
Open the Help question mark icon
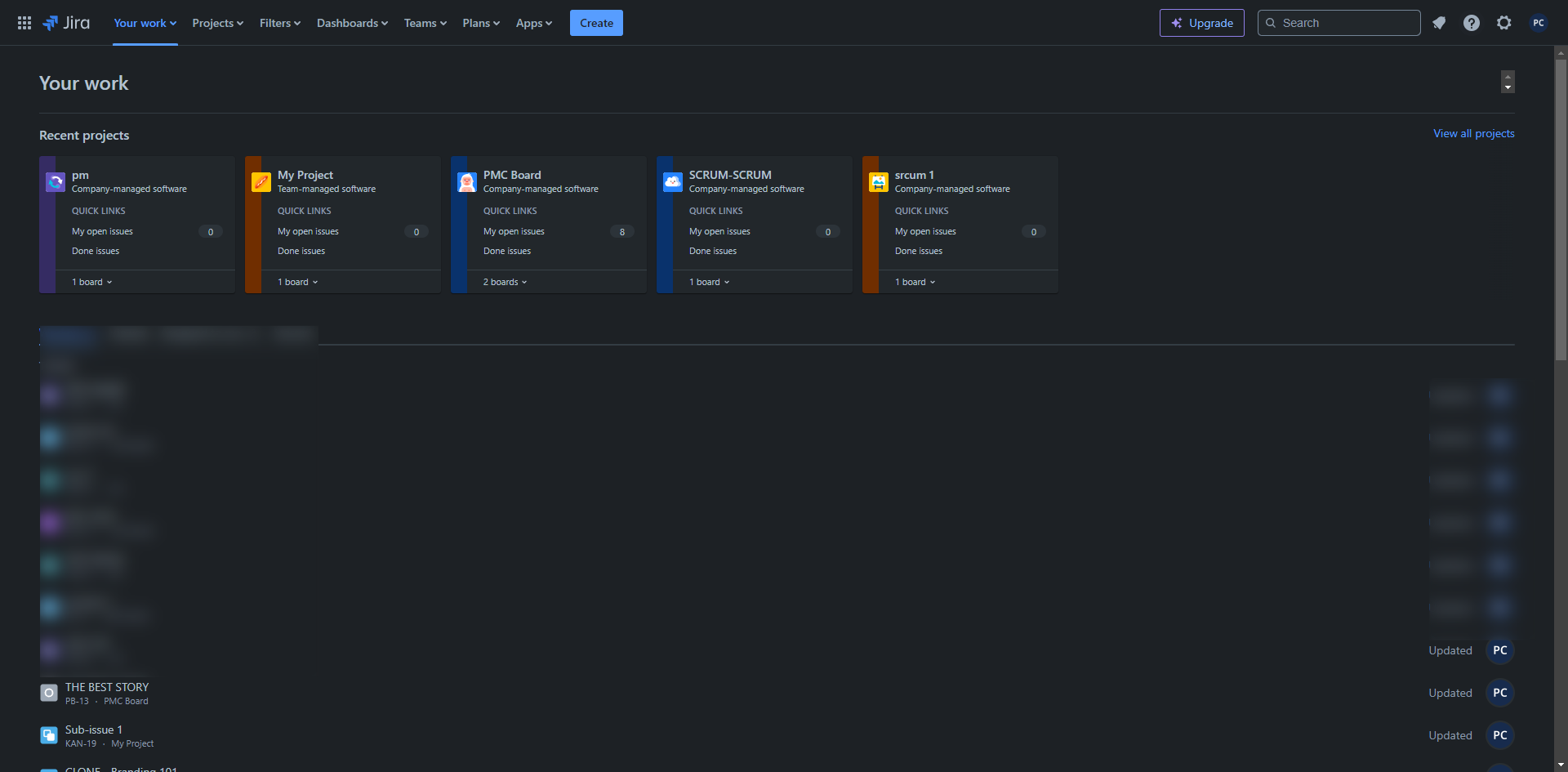pyautogui.click(x=1472, y=23)
